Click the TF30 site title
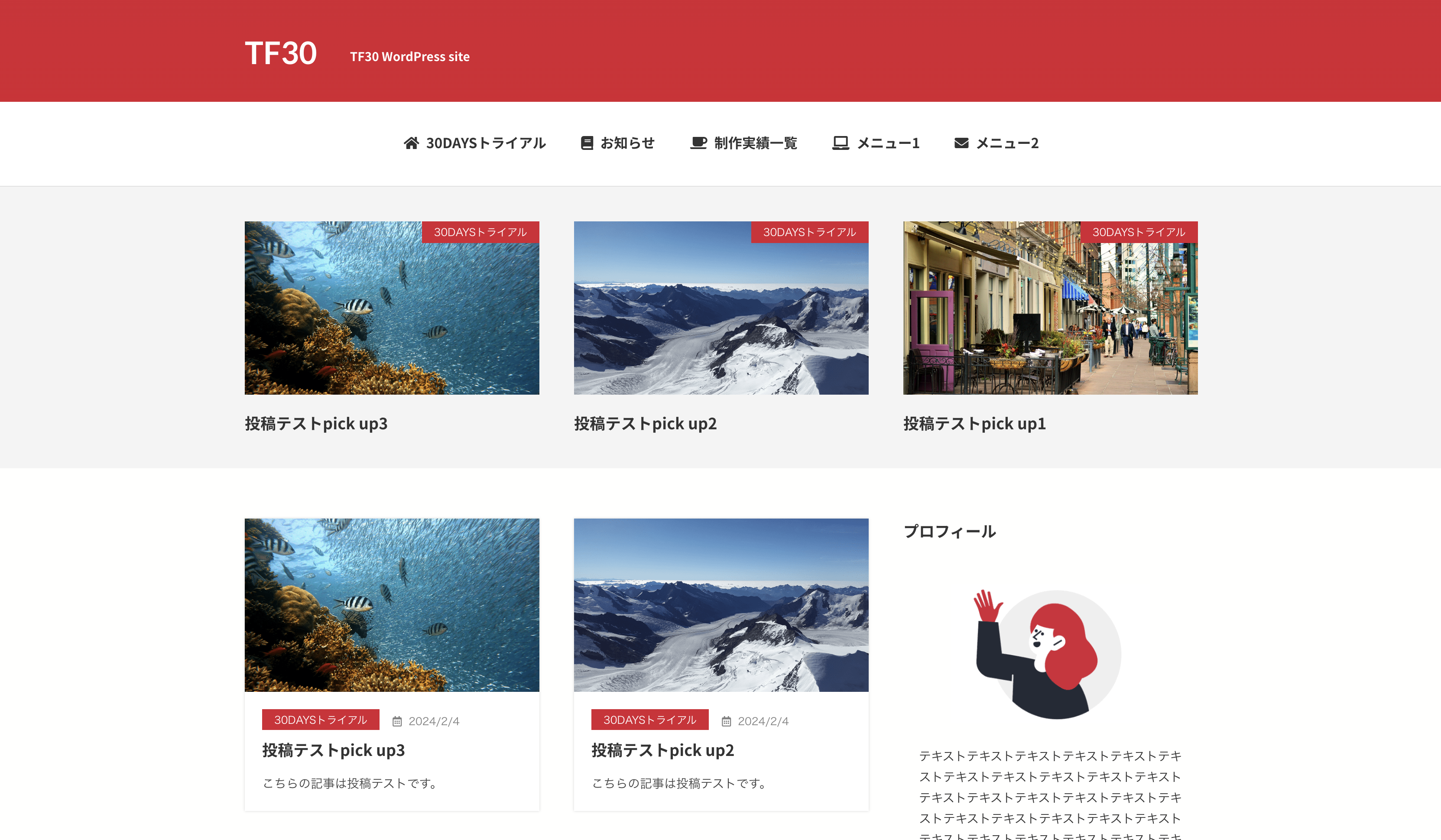This screenshot has height=840, width=1441. (x=281, y=53)
